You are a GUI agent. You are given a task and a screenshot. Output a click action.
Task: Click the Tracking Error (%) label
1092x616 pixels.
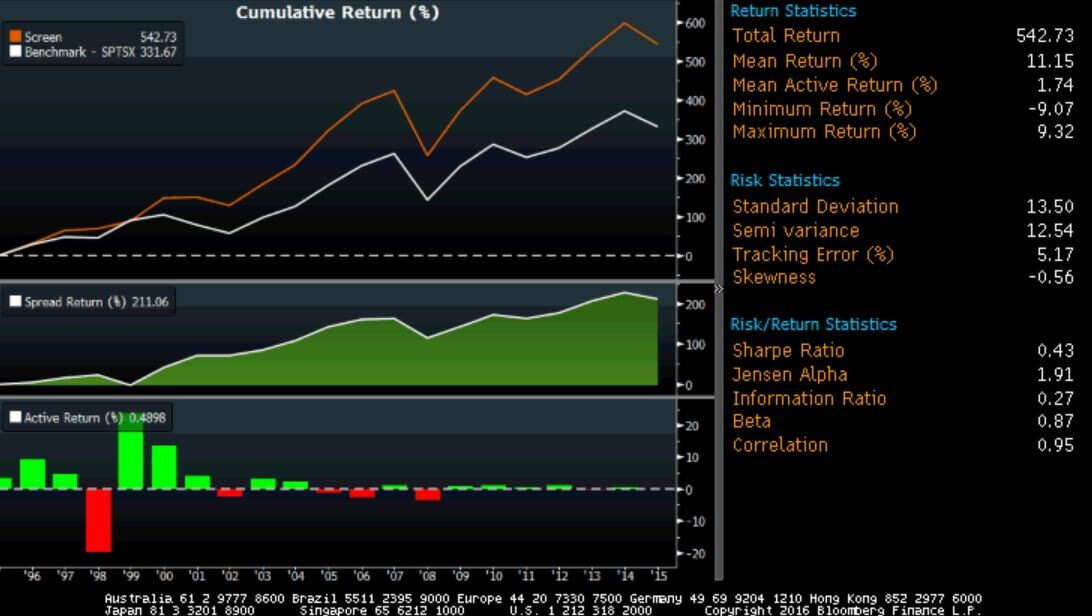(813, 255)
